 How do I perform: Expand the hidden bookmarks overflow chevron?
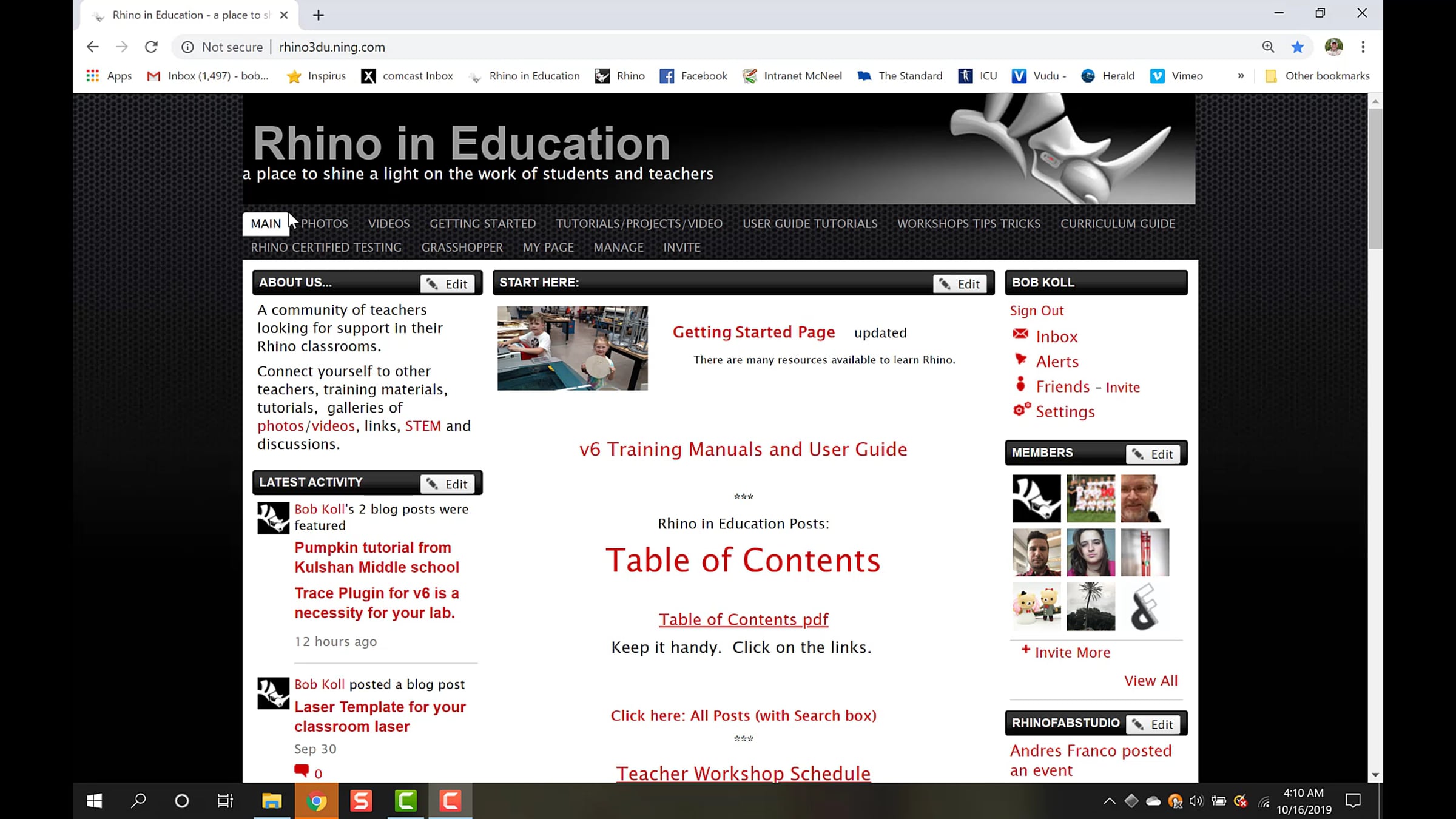1241,76
